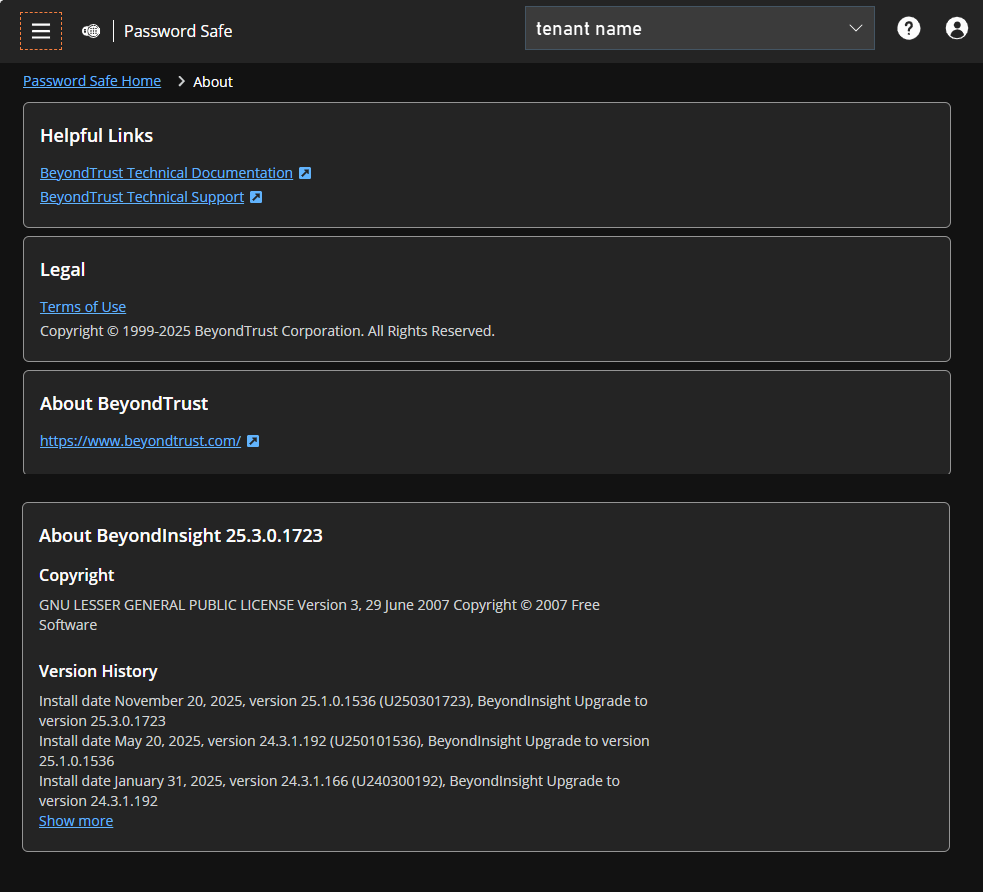The width and height of the screenshot is (983, 892).
Task: Click the May 20, 2025 install entry
Action: (x=344, y=751)
